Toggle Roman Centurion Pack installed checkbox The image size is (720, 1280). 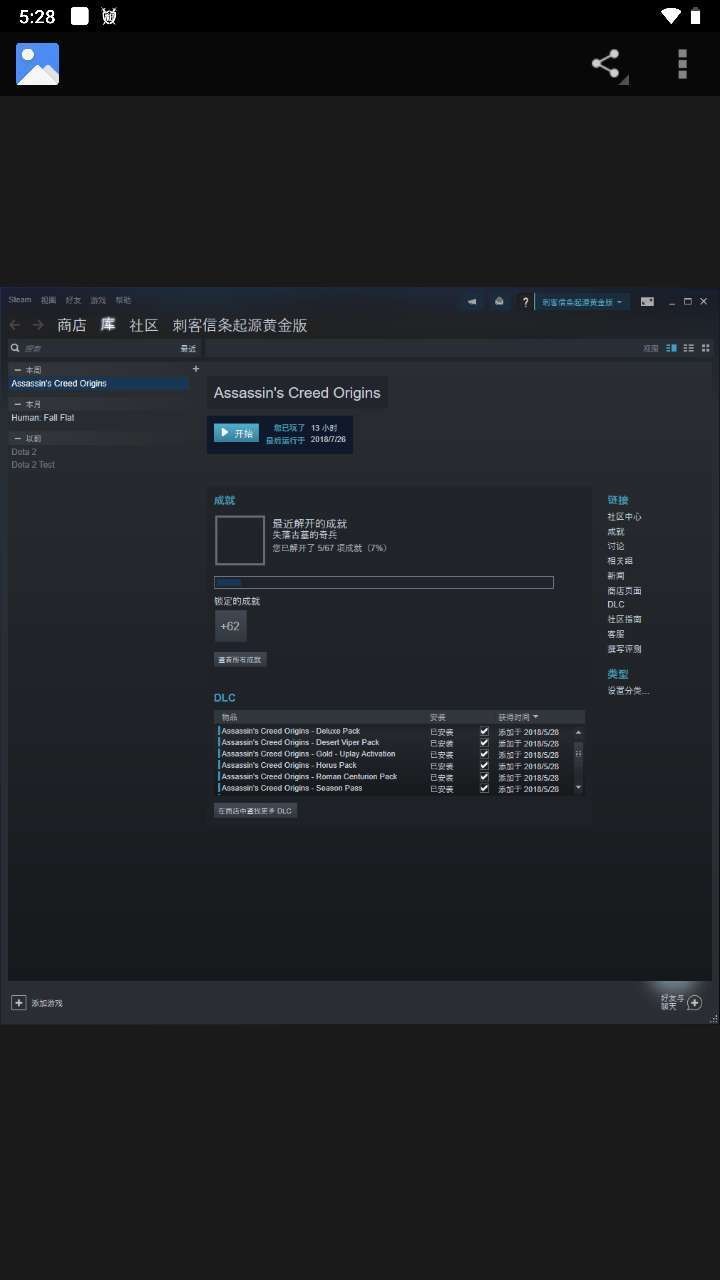click(x=485, y=777)
